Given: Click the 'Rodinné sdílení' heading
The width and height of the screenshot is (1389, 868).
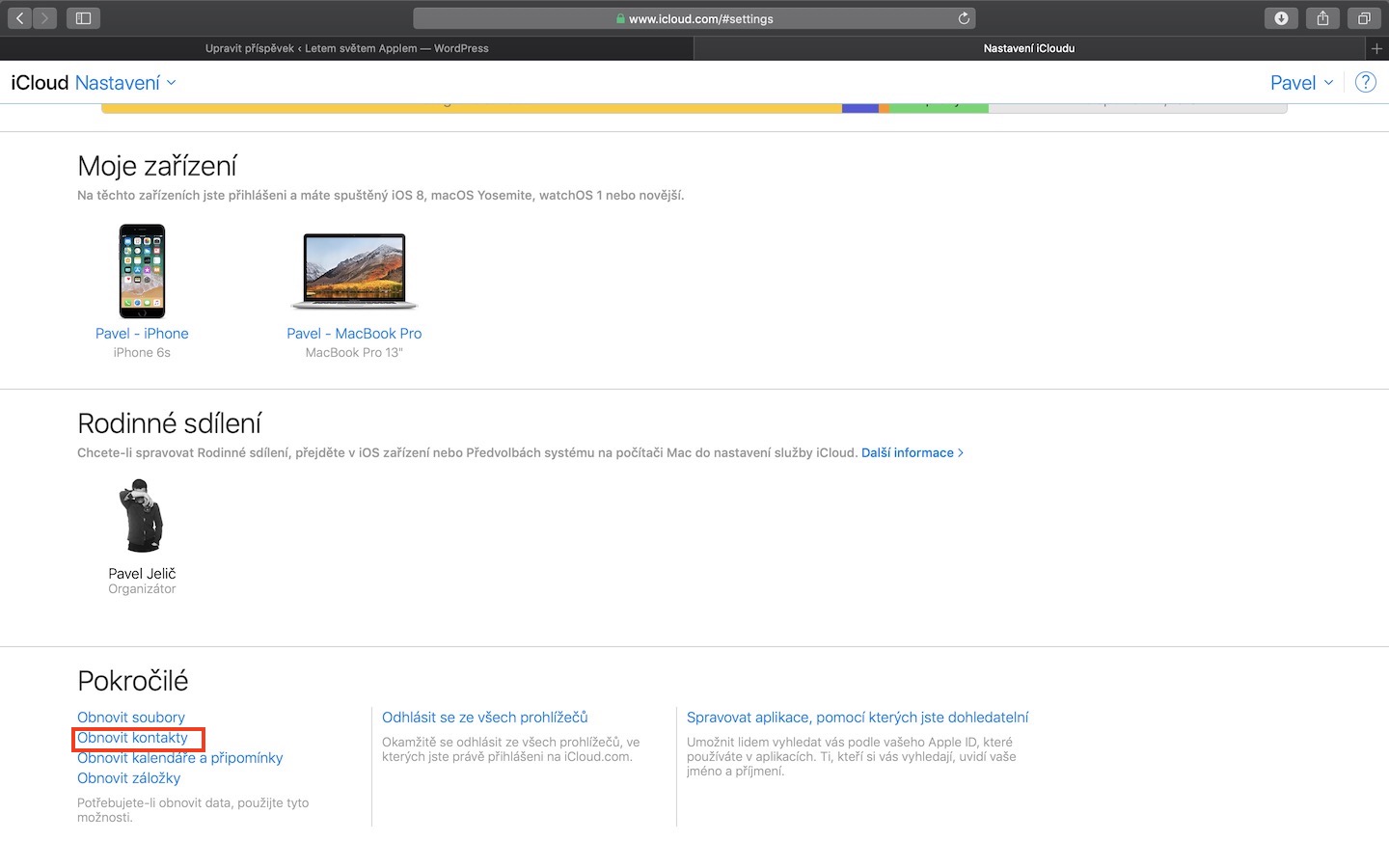Looking at the screenshot, I should tap(169, 423).
